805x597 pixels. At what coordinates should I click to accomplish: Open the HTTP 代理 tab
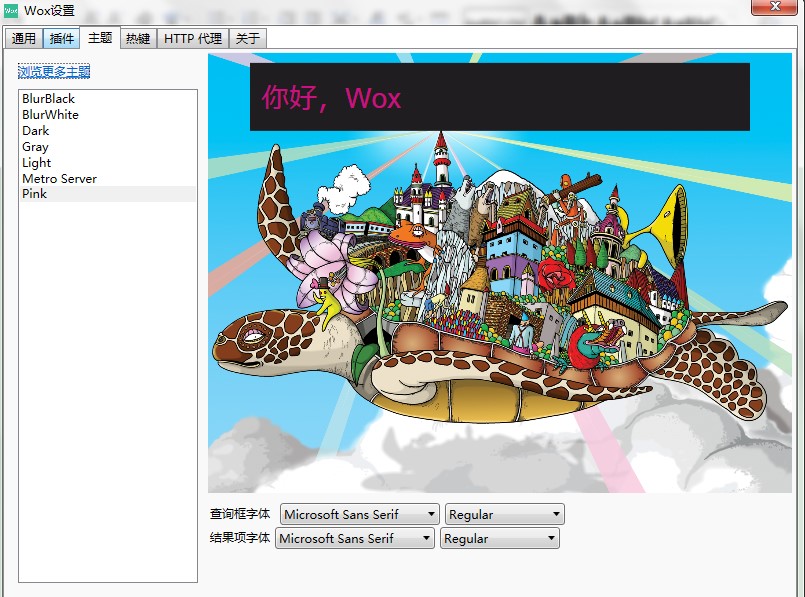pyautogui.click(x=189, y=38)
